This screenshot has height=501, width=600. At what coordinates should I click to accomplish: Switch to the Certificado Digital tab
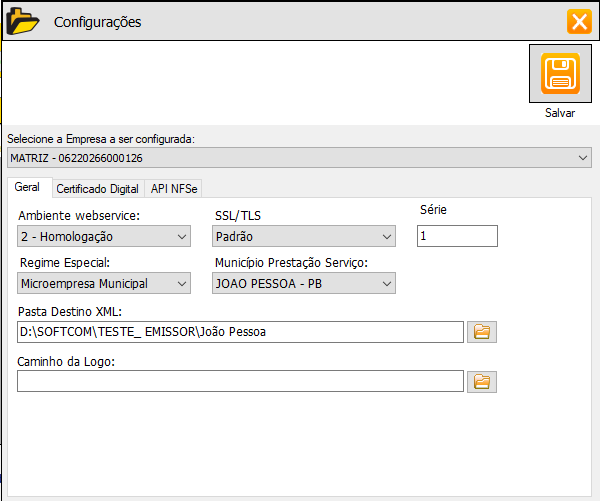pyautogui.click(x=97, y=188)
